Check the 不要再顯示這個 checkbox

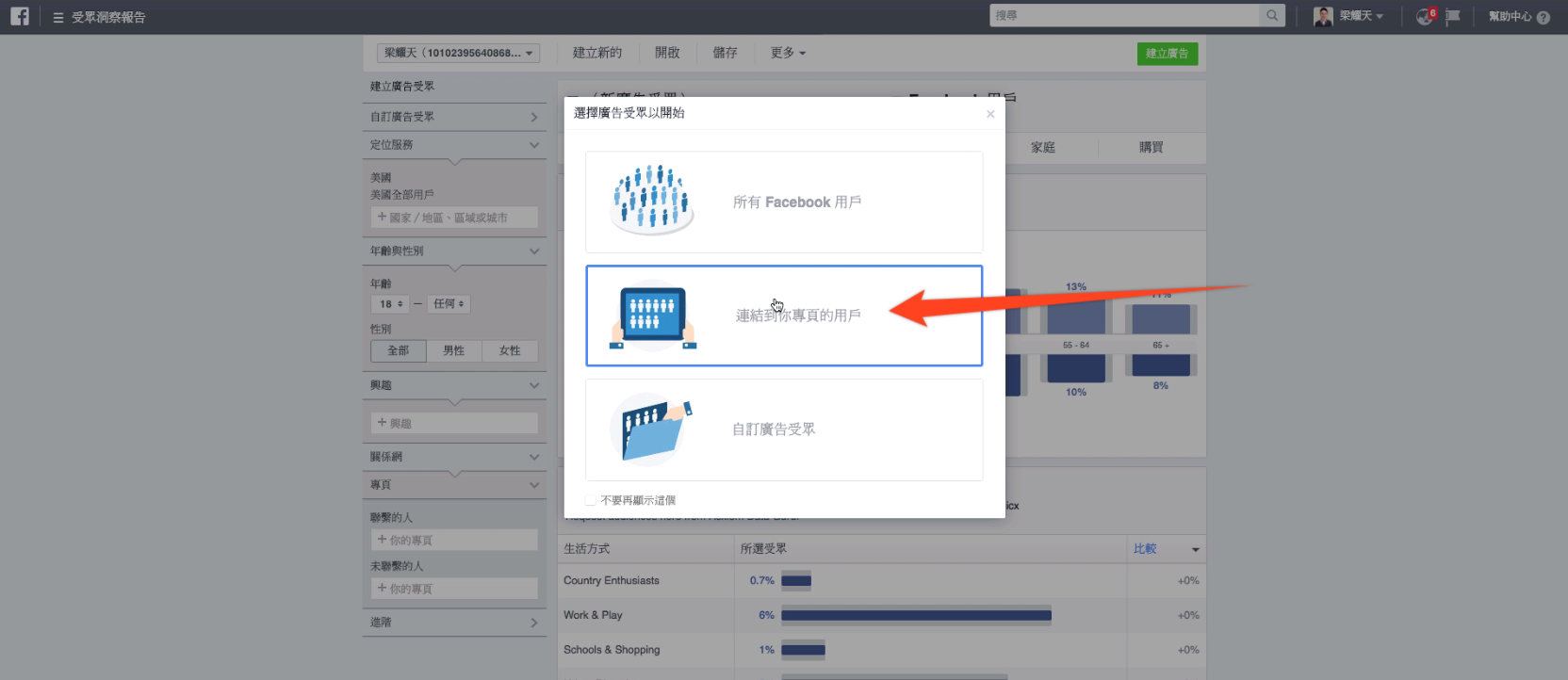coord(591,500)
